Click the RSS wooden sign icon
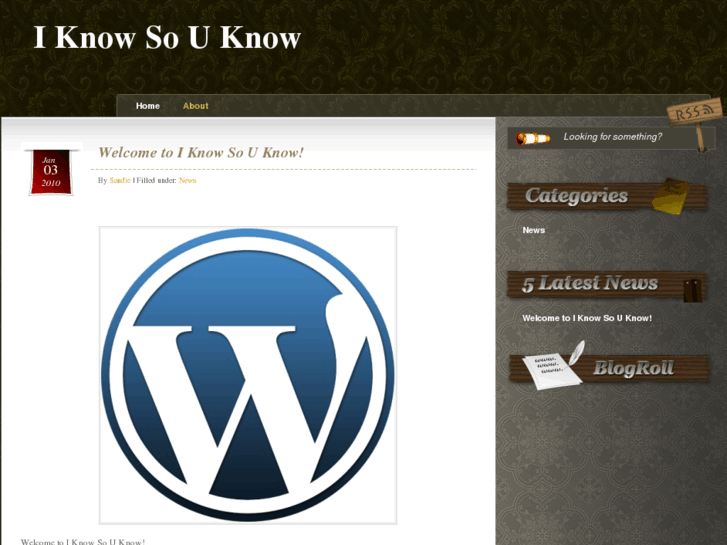This screenshot has width=727, height=545. click(x=695, y=123)
